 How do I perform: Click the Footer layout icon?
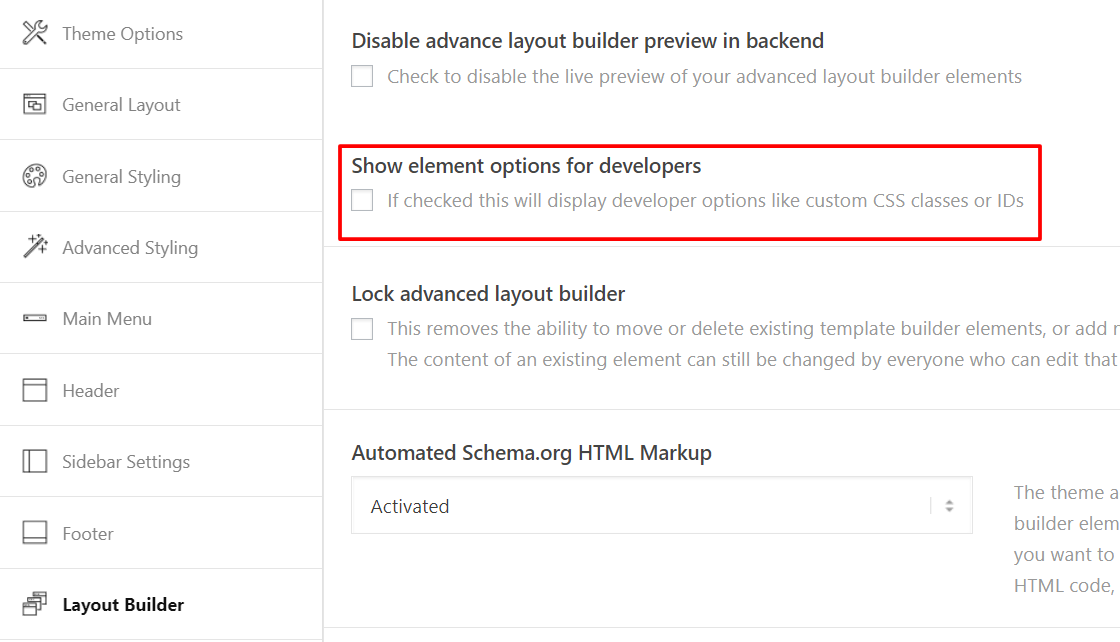pyautogui.click(x=35, y=533)
